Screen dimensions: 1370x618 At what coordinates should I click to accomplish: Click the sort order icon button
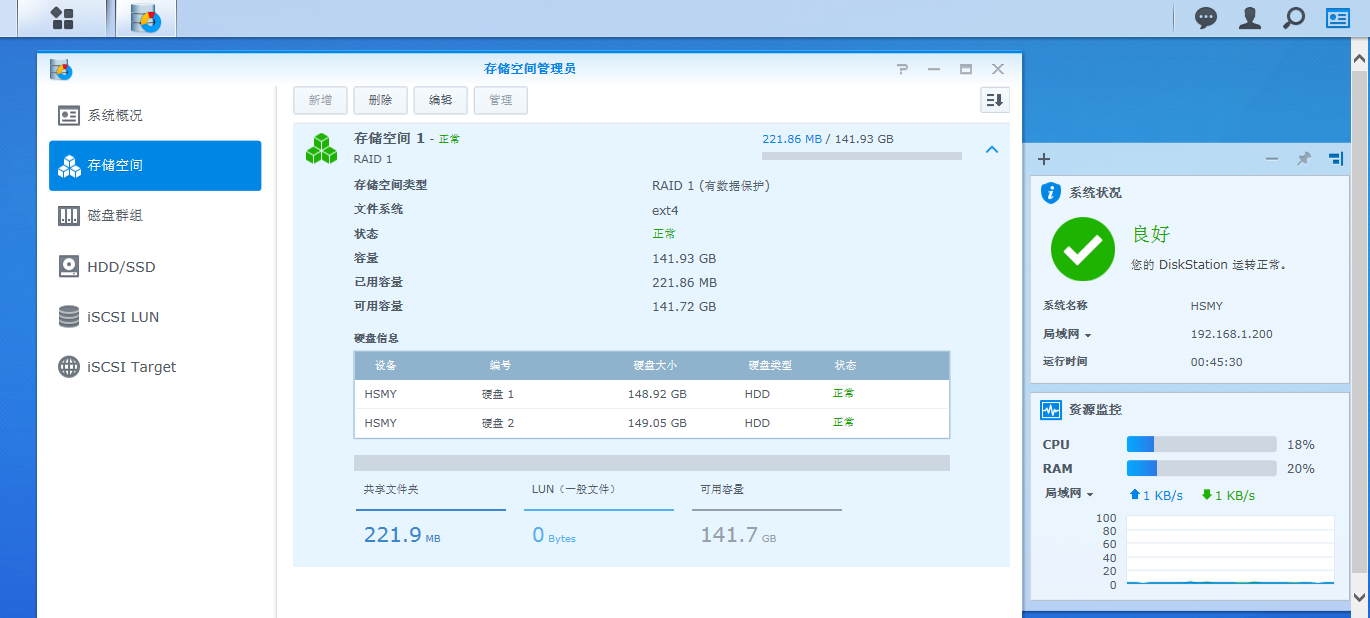[x=994, y=100]
